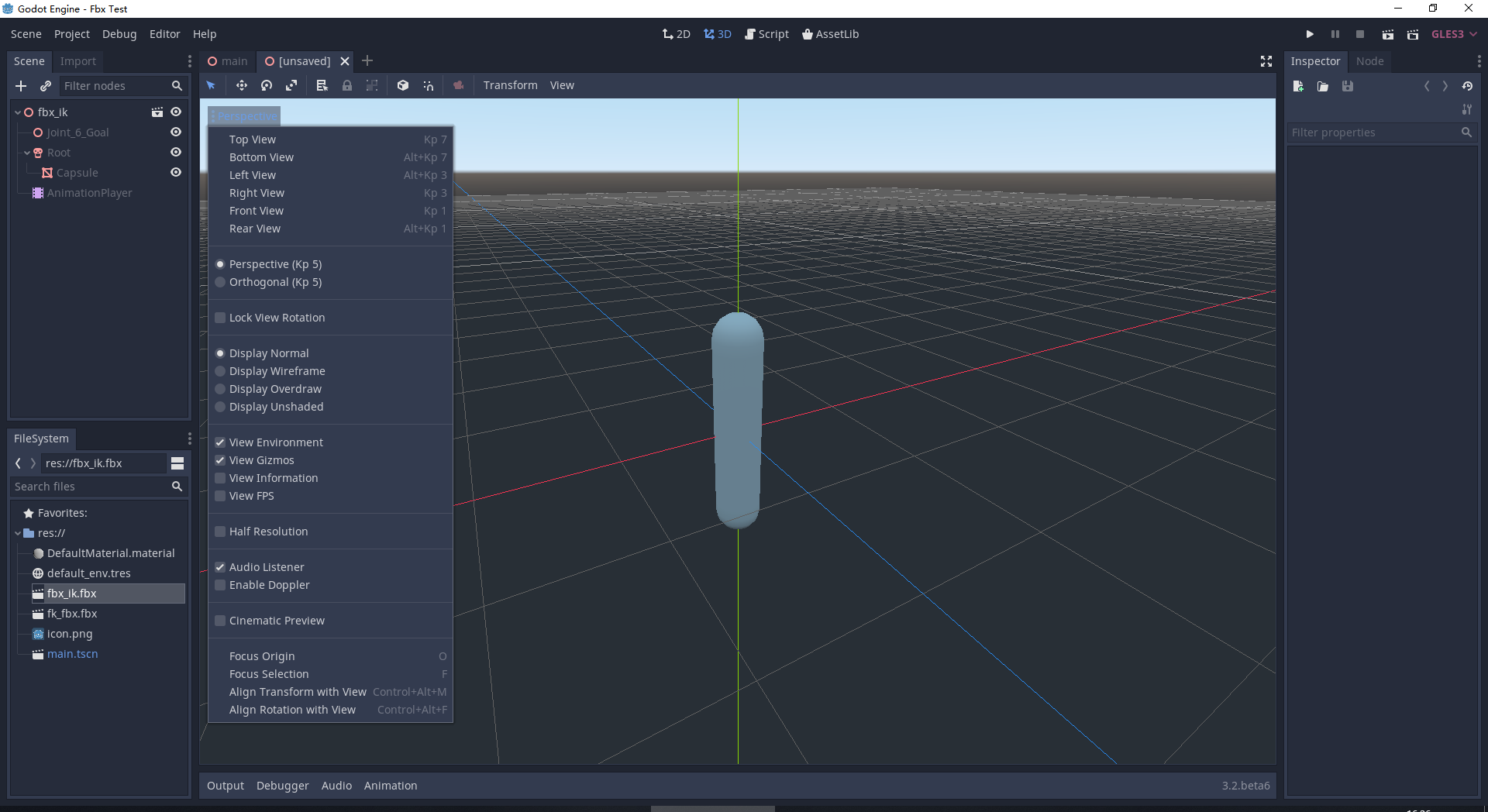Viewport: 1488px width, 812px height.
Task: Open a resource with the folder icon in Inspector
Action: (x=1322, y=86)
